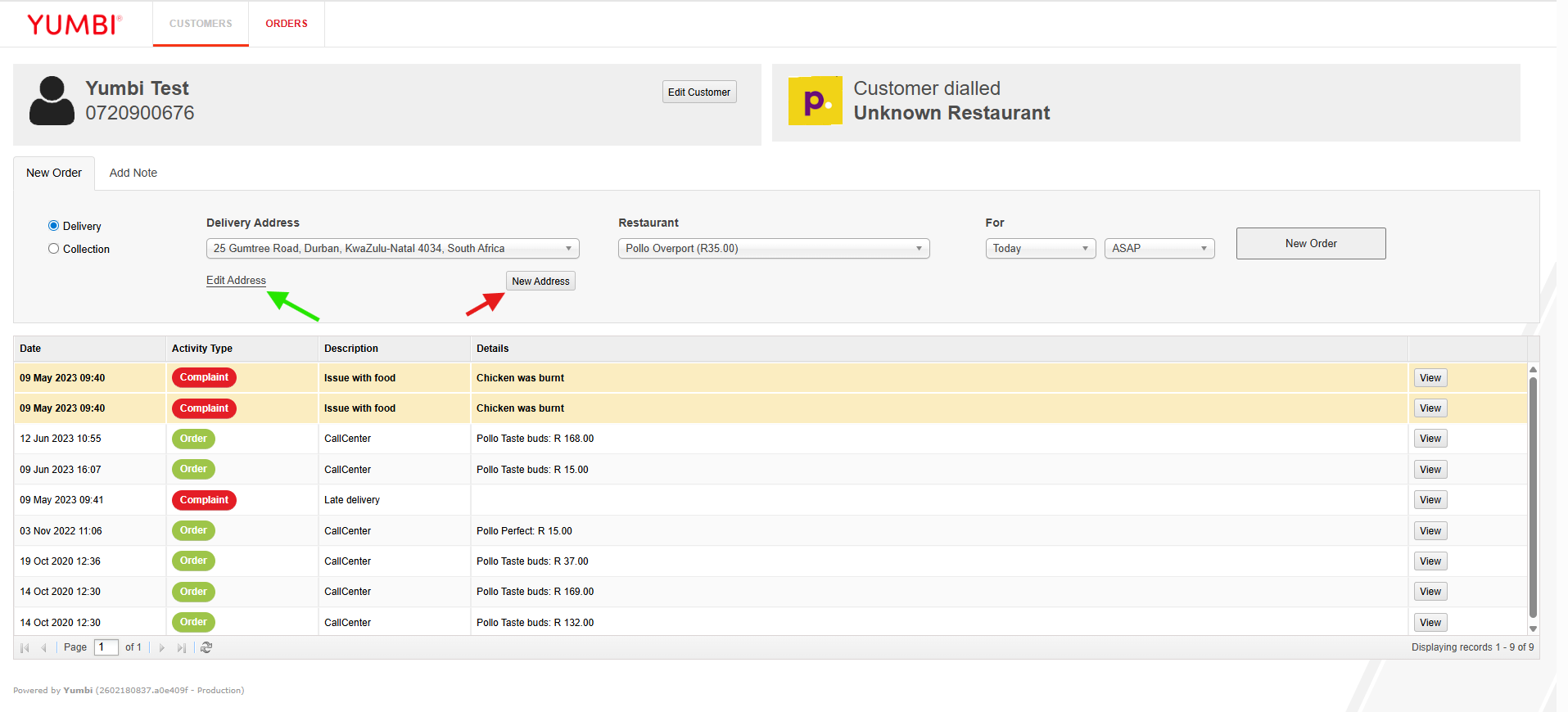Switch to the Add Note tab
Image resolution: width=1568 pixels, height=712 pixels.
pyautogui.click(x=133, y=173)
